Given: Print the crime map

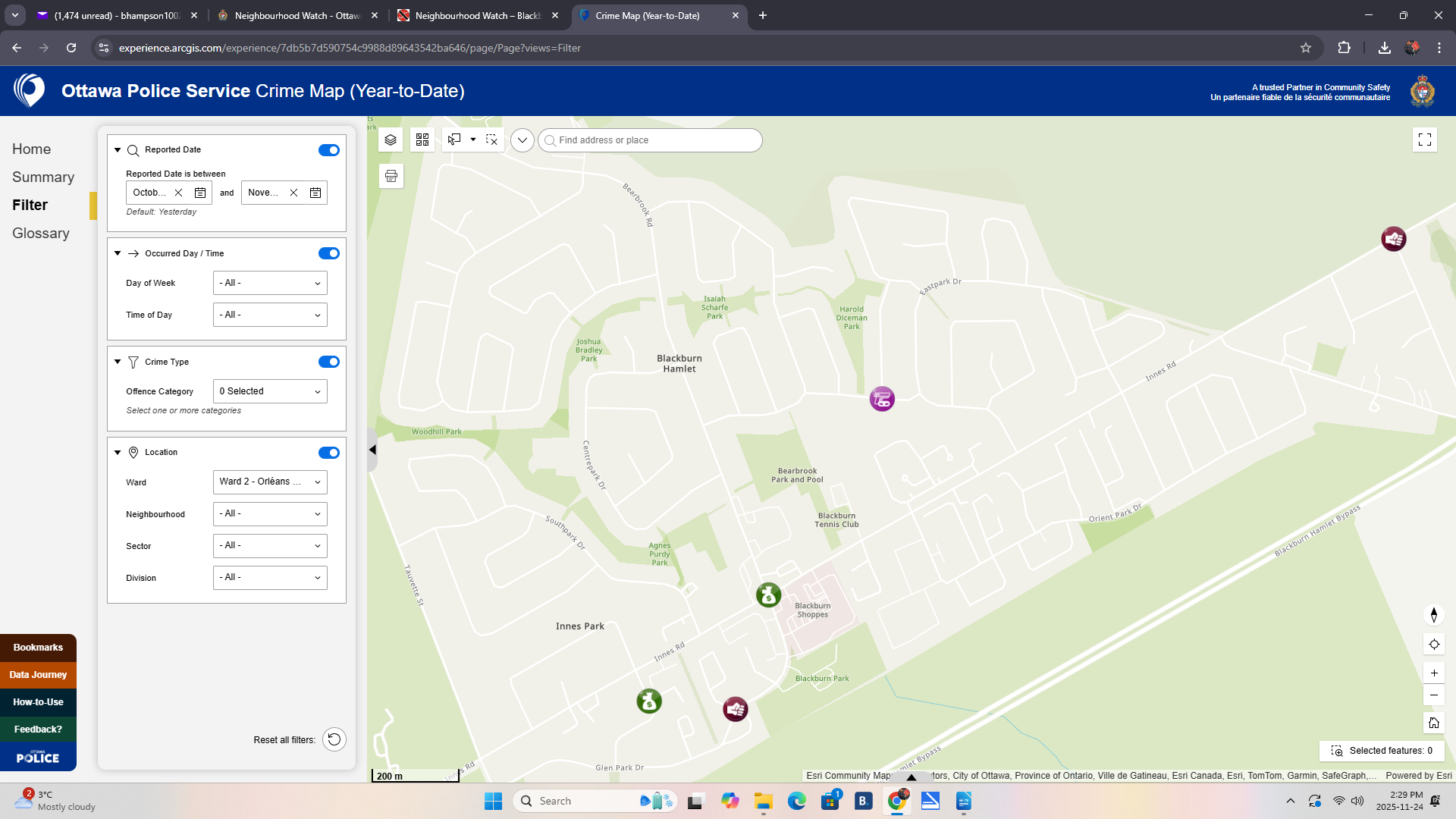Looking at the screenshot, I should (x=391, y=175).
